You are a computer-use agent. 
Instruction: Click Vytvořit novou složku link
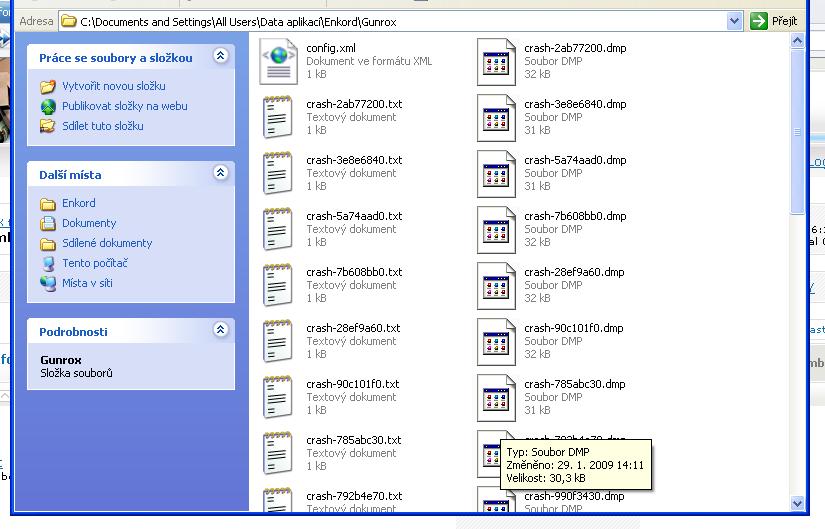click(x=113, y=86)
